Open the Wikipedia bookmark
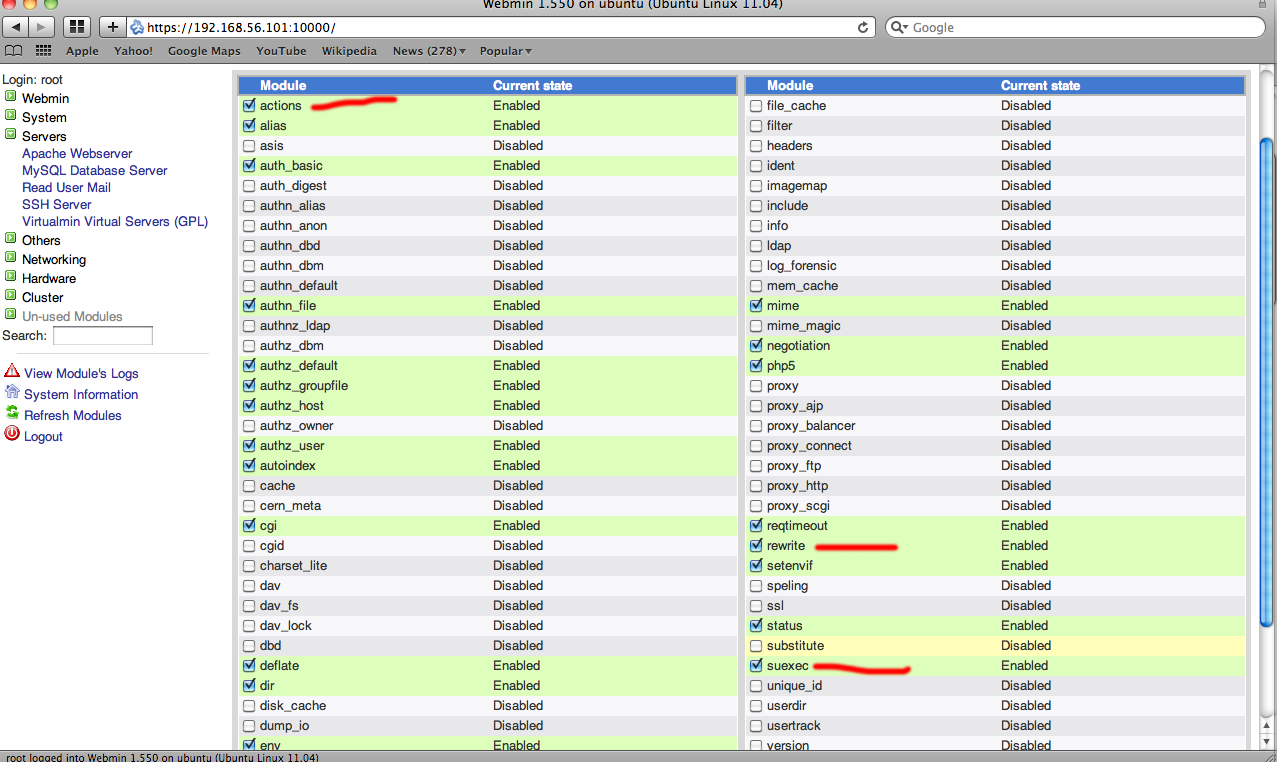The image size is (1277, 762). pos(349,51)
